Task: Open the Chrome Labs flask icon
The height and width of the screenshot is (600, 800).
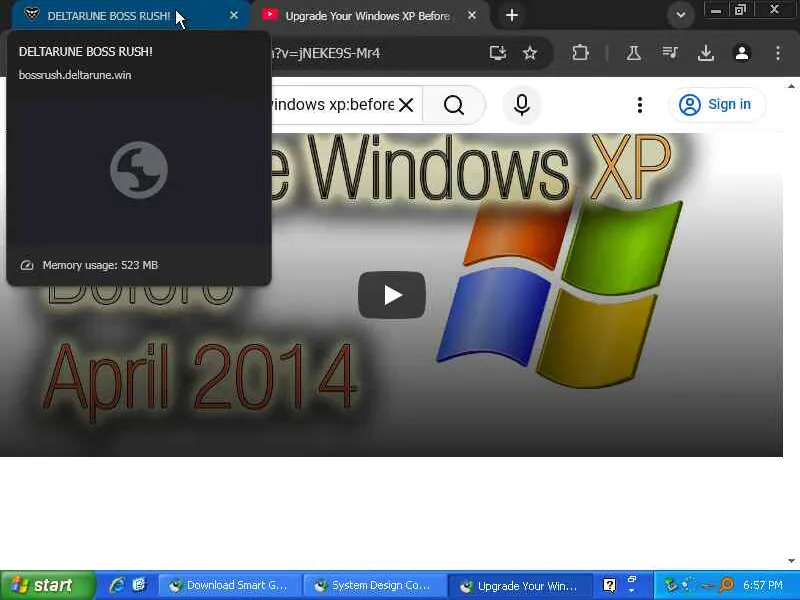Action: pos(634,53)
